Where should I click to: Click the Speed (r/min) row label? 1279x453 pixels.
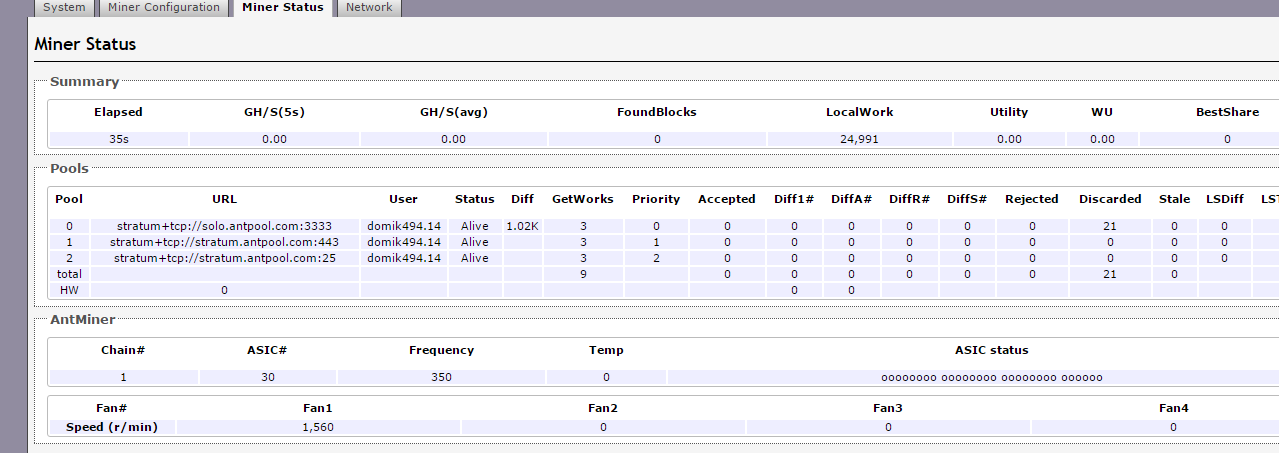point(111,427)
